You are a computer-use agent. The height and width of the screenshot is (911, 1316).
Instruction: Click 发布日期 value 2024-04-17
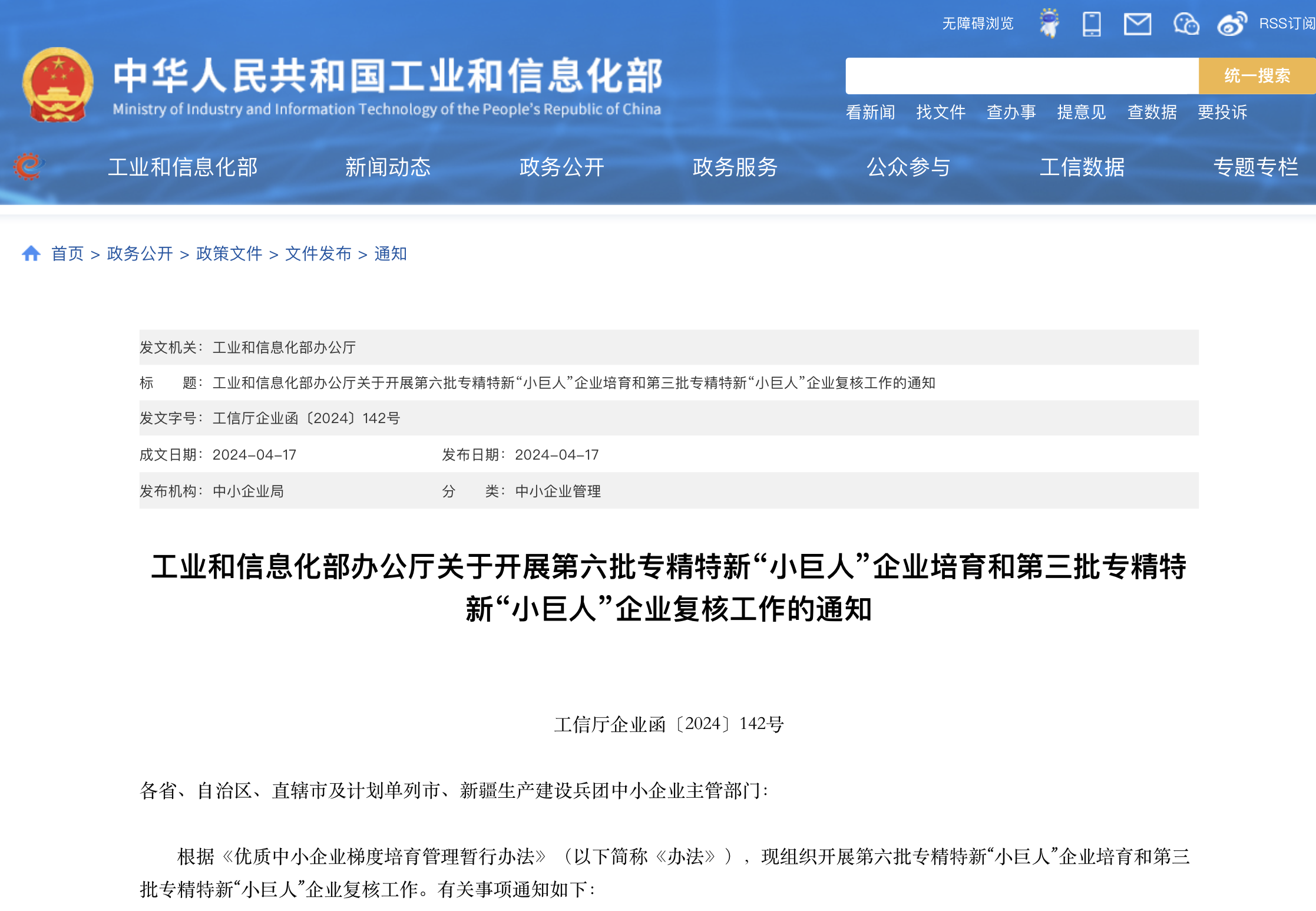point(557,455)
